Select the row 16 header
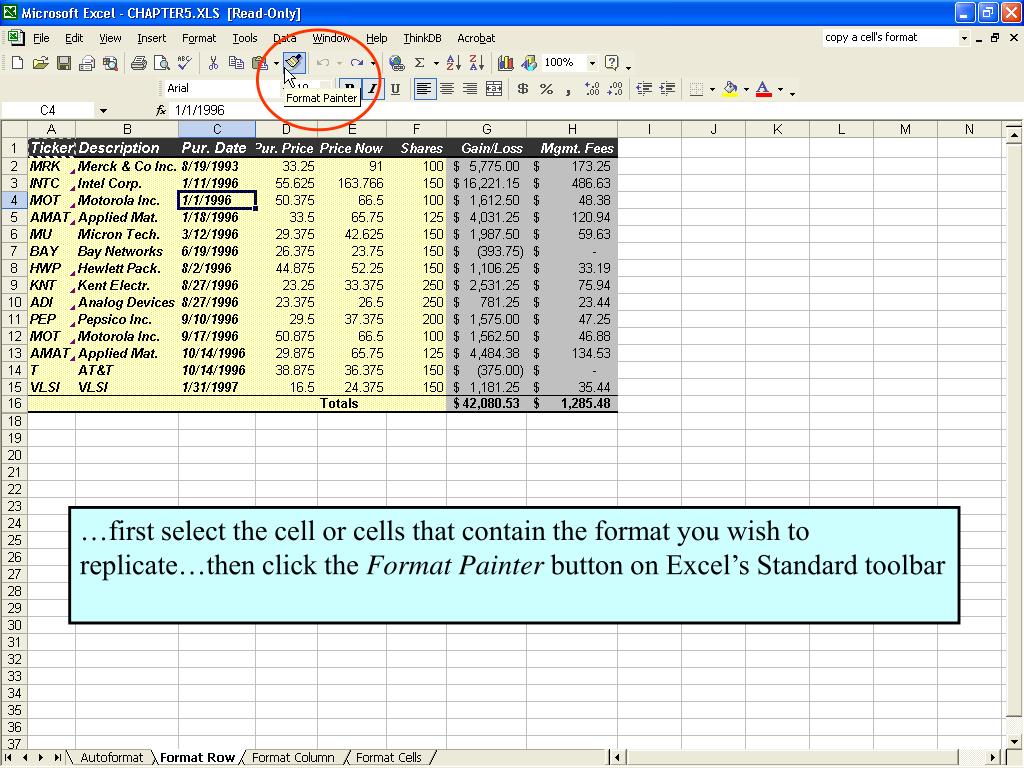This screenshot has height=768, width=1024. point(14,404)
